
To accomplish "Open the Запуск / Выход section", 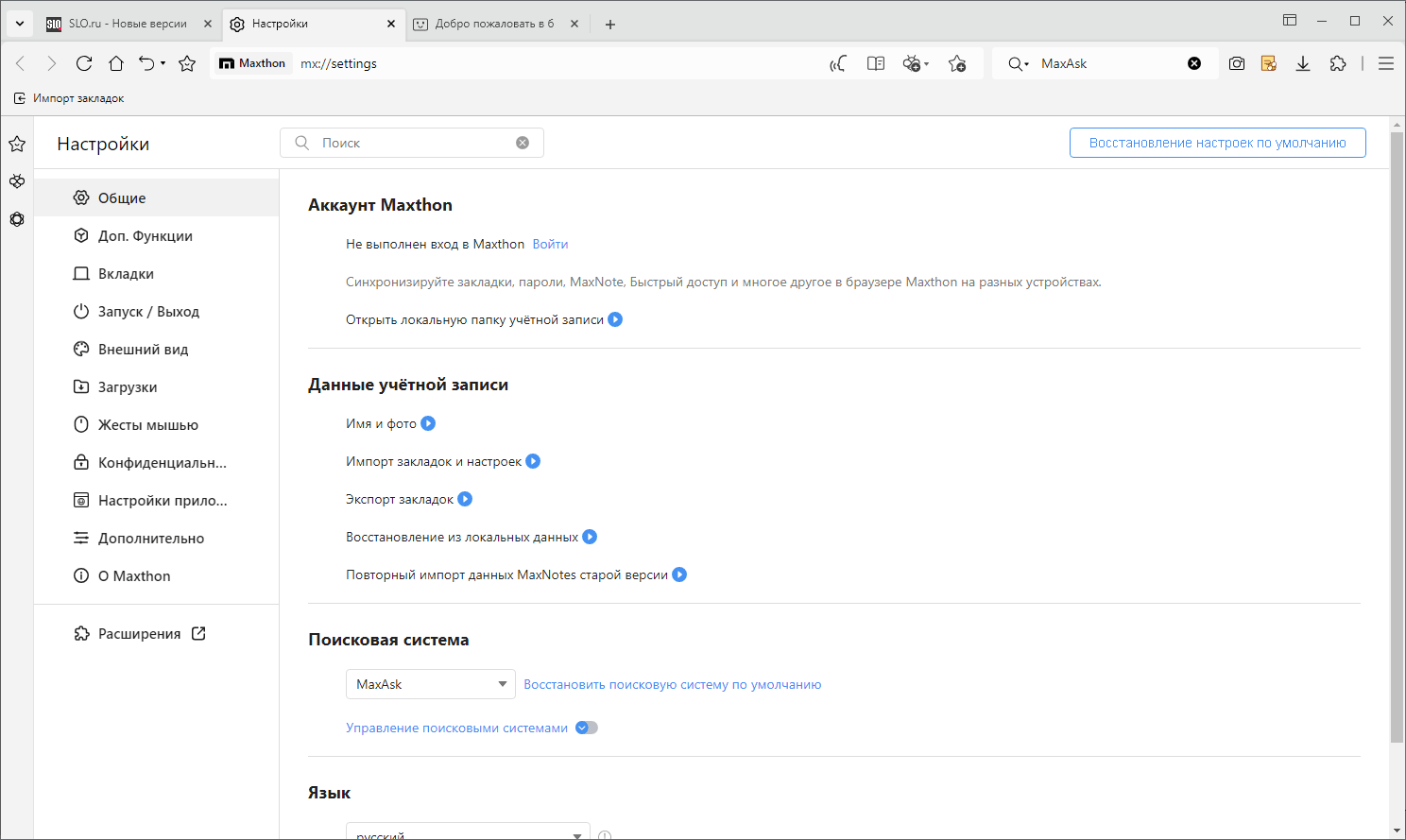I will [156, 311].
